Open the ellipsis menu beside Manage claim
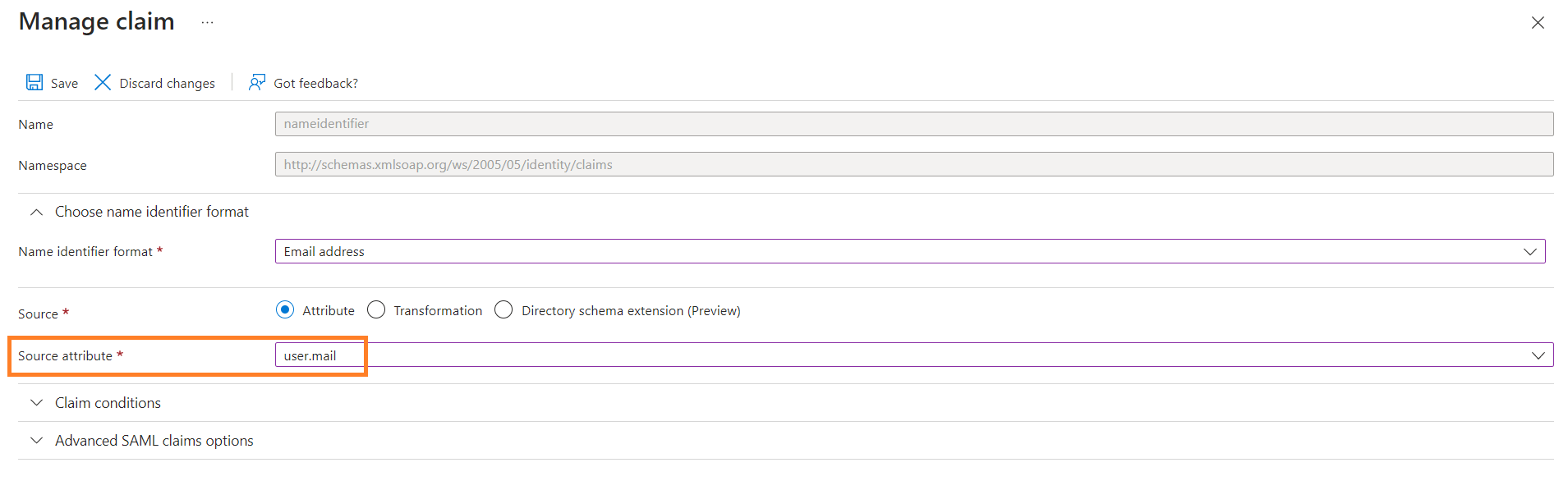Screen dimensions: 1568x490 coord(208,23)
